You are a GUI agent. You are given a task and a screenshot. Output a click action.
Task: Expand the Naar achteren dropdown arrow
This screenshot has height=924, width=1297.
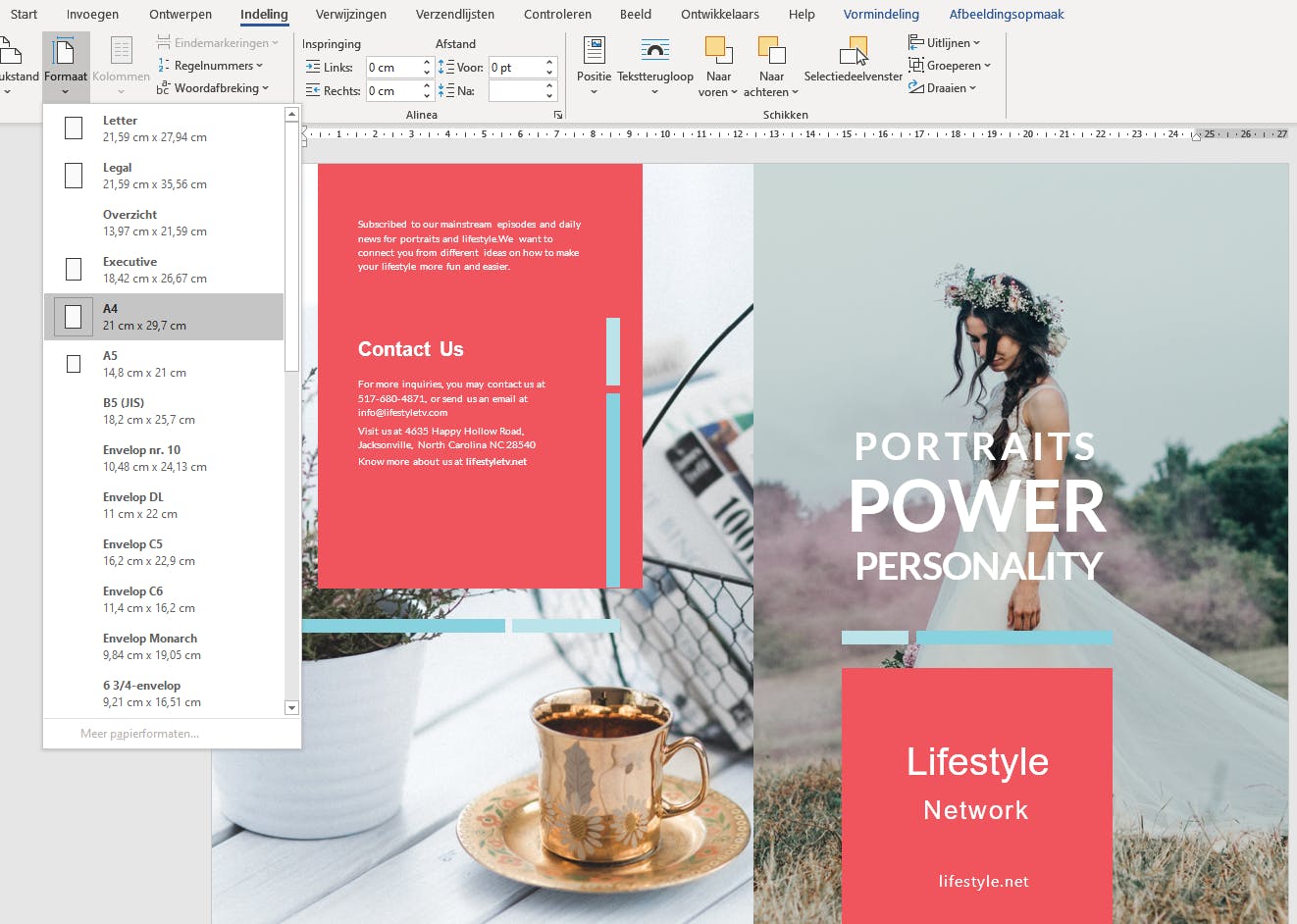click(795, 92)
